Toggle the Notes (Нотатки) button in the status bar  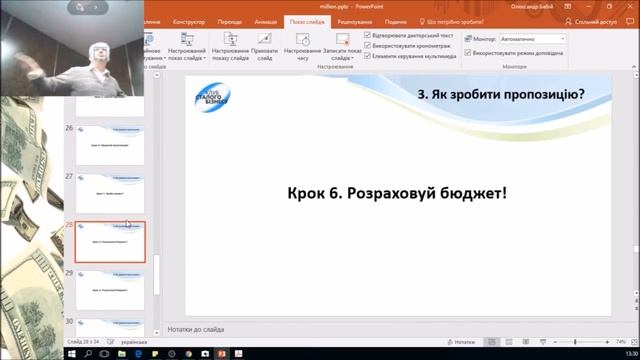coord(461,342)
